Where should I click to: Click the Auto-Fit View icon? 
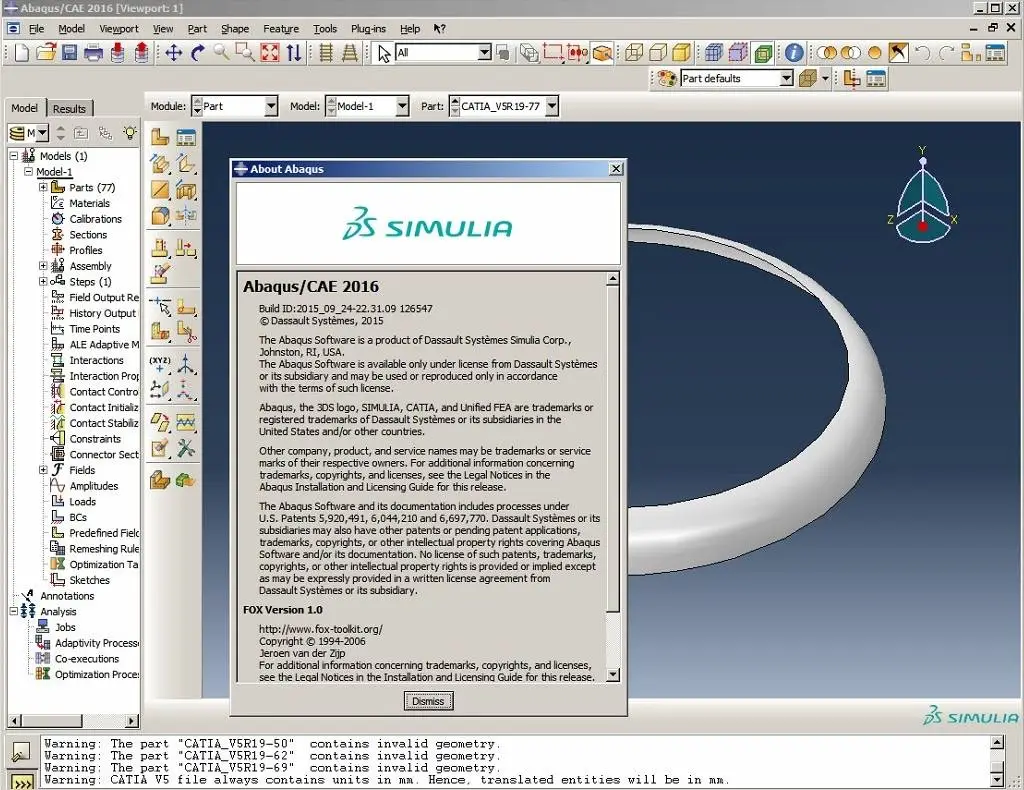click(x=270, y=50)
